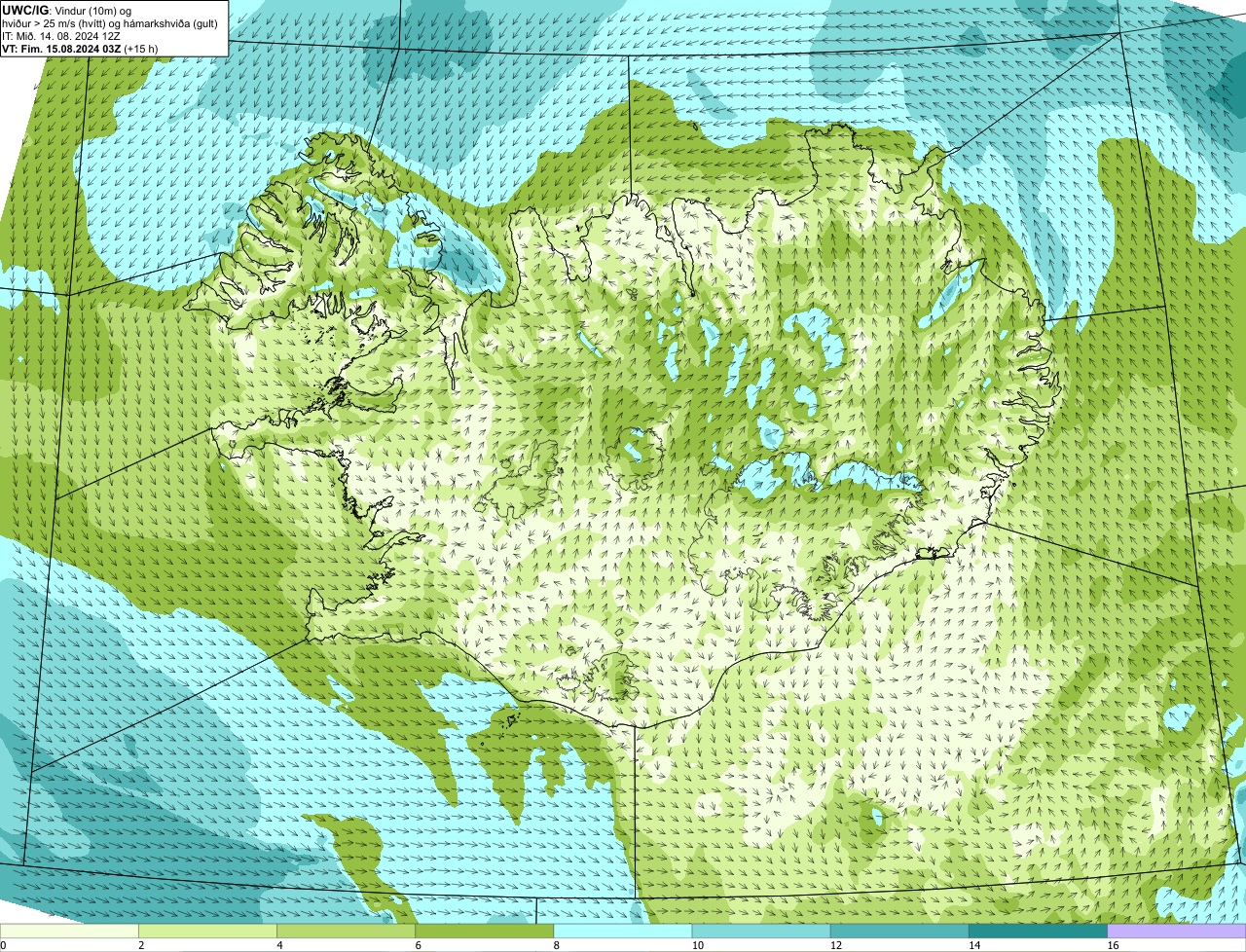The width and height of the screenshot is (1246, 952).
Task: Click the purple above-16 m/s color bar segment
Action: pos(1177,932)
